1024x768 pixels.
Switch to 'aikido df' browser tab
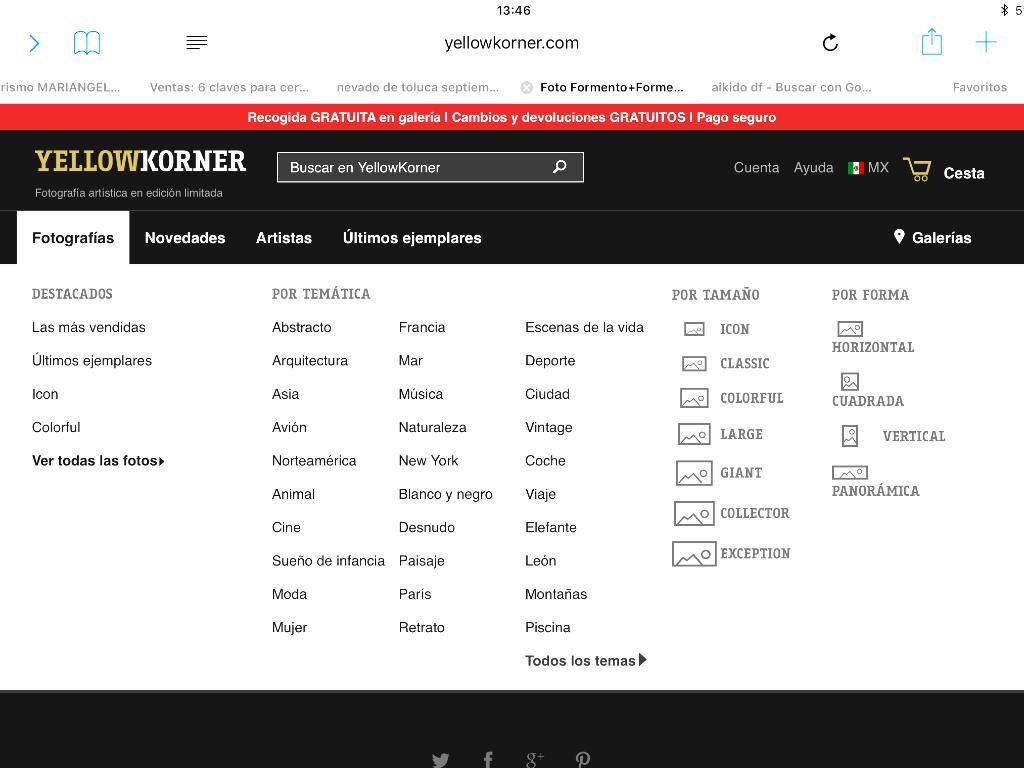click(x=791, y=87)
